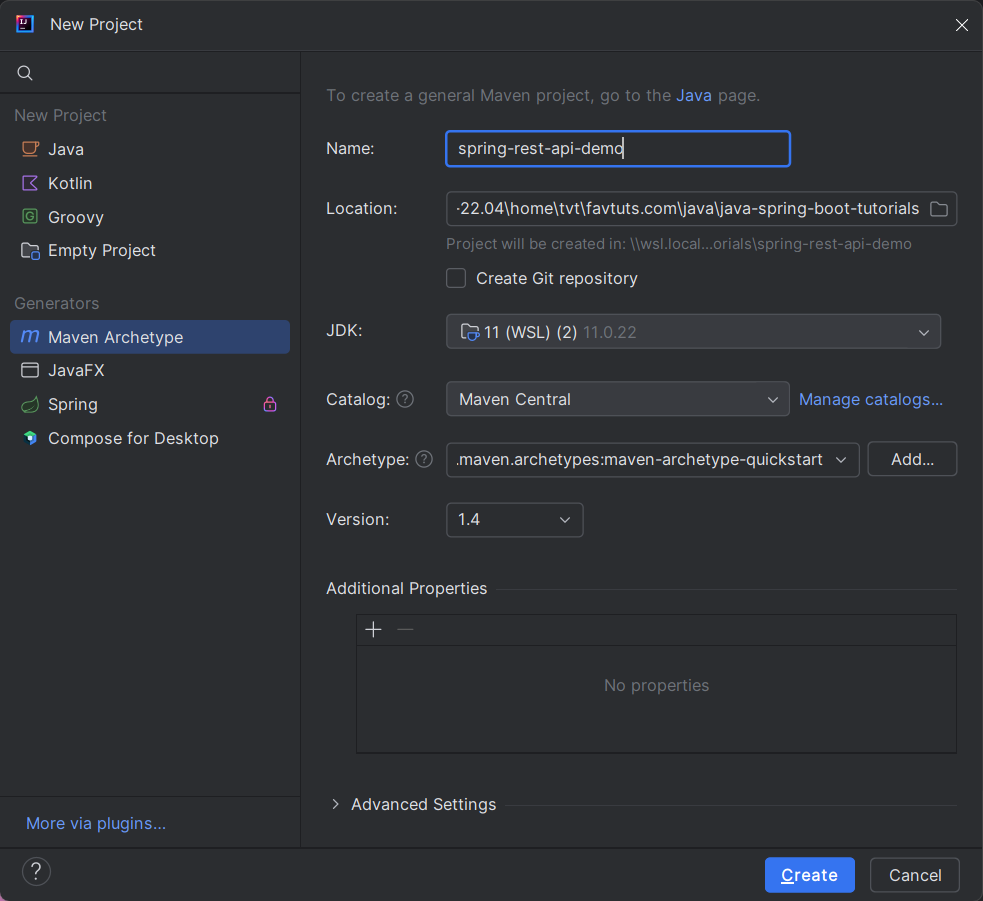The width and height of the screenshot is (983, 901).
Task: Click 'Project will be created in' hint text
Action: [679, 244]
